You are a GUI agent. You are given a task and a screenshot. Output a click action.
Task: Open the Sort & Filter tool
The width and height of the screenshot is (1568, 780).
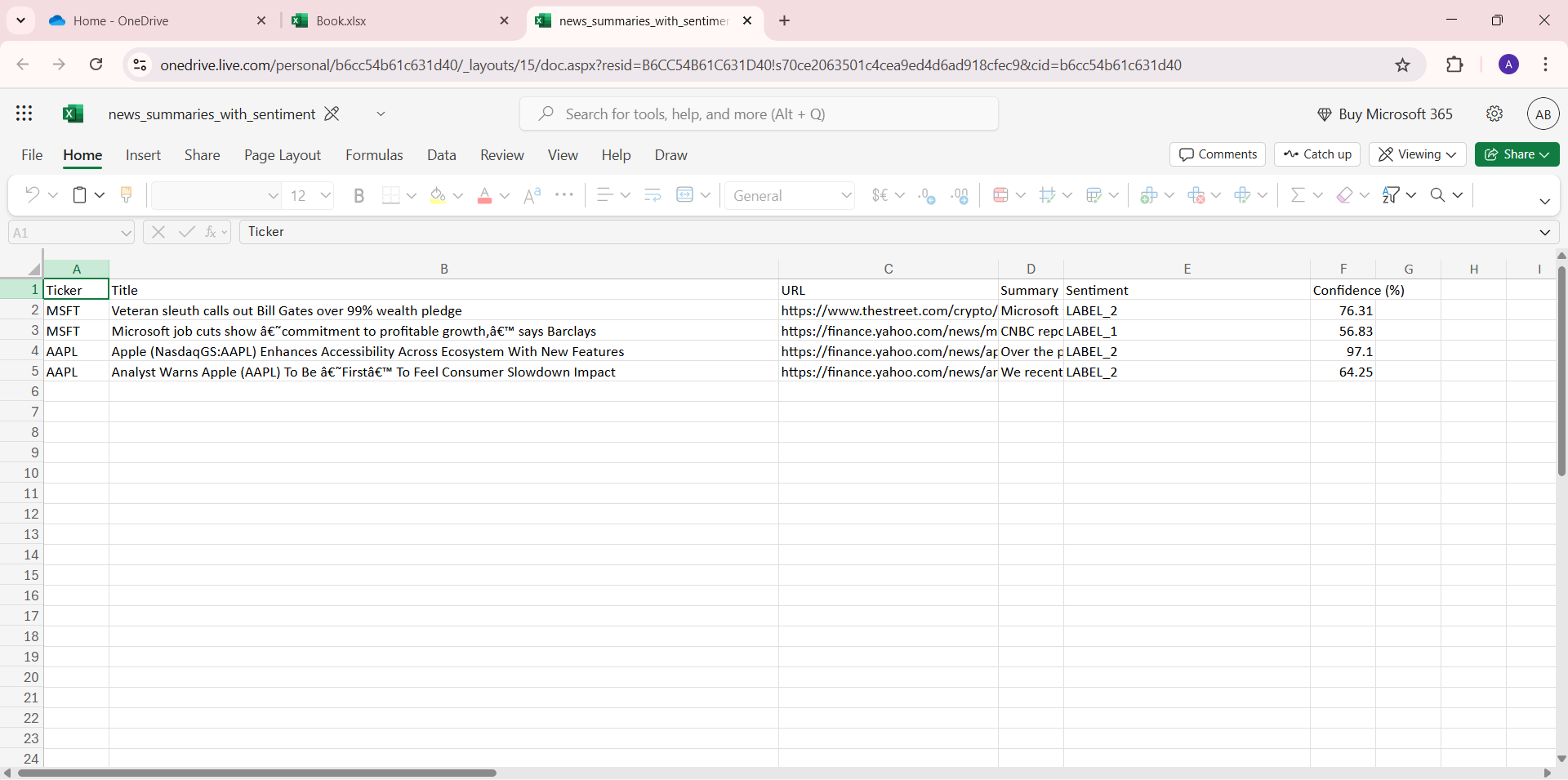pos(1391,194)
